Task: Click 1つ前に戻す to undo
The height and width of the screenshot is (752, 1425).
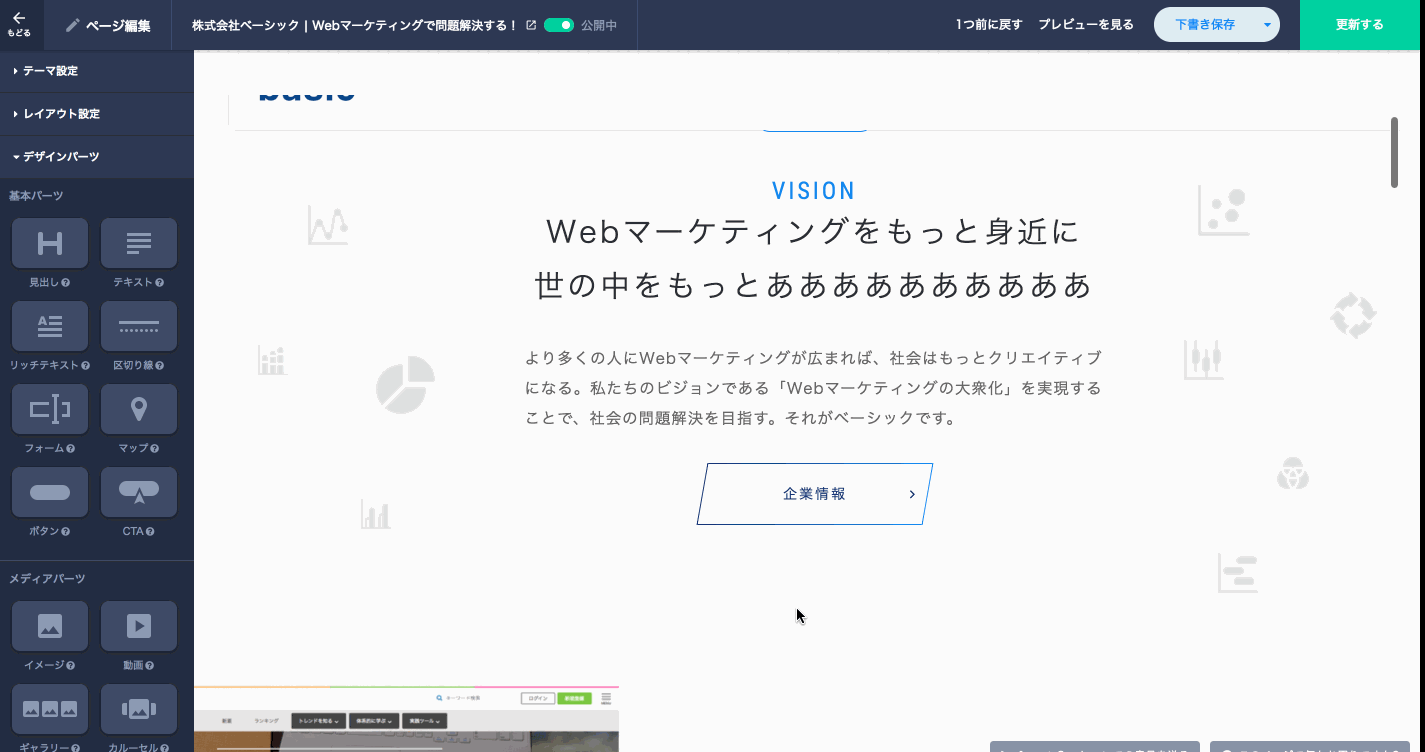Action: 989,25
